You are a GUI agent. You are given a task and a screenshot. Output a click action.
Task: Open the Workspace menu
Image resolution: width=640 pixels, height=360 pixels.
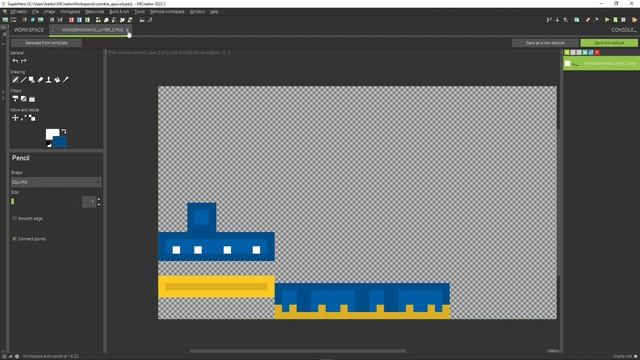click(x=70, y=12)
